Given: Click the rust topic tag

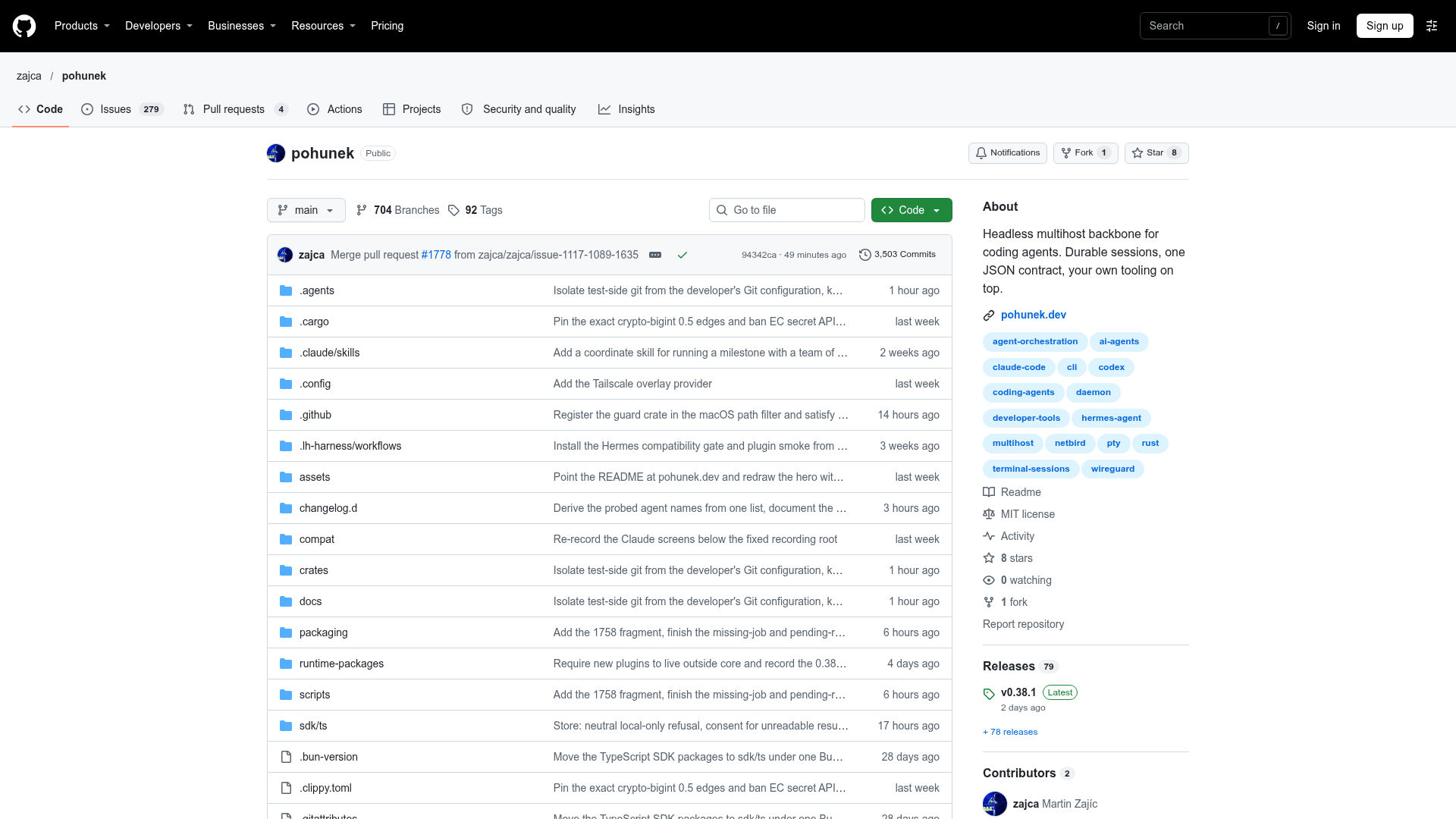Looking at the screenshot, I should click(1150, 444).
